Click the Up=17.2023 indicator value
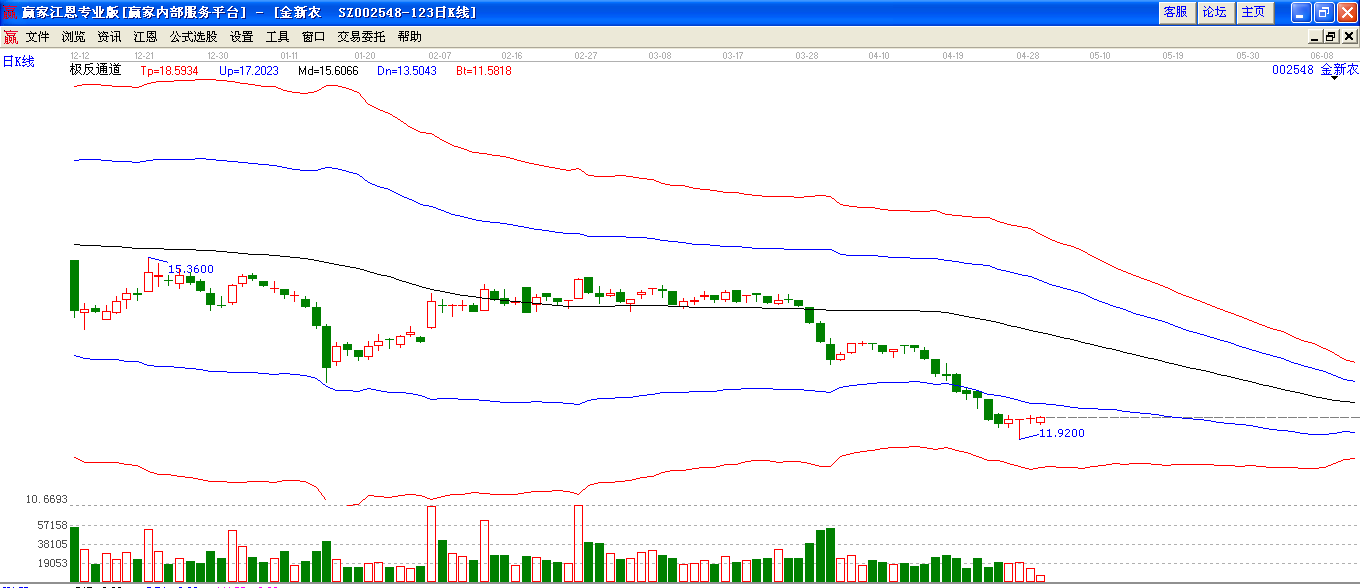 pos(249,71)
